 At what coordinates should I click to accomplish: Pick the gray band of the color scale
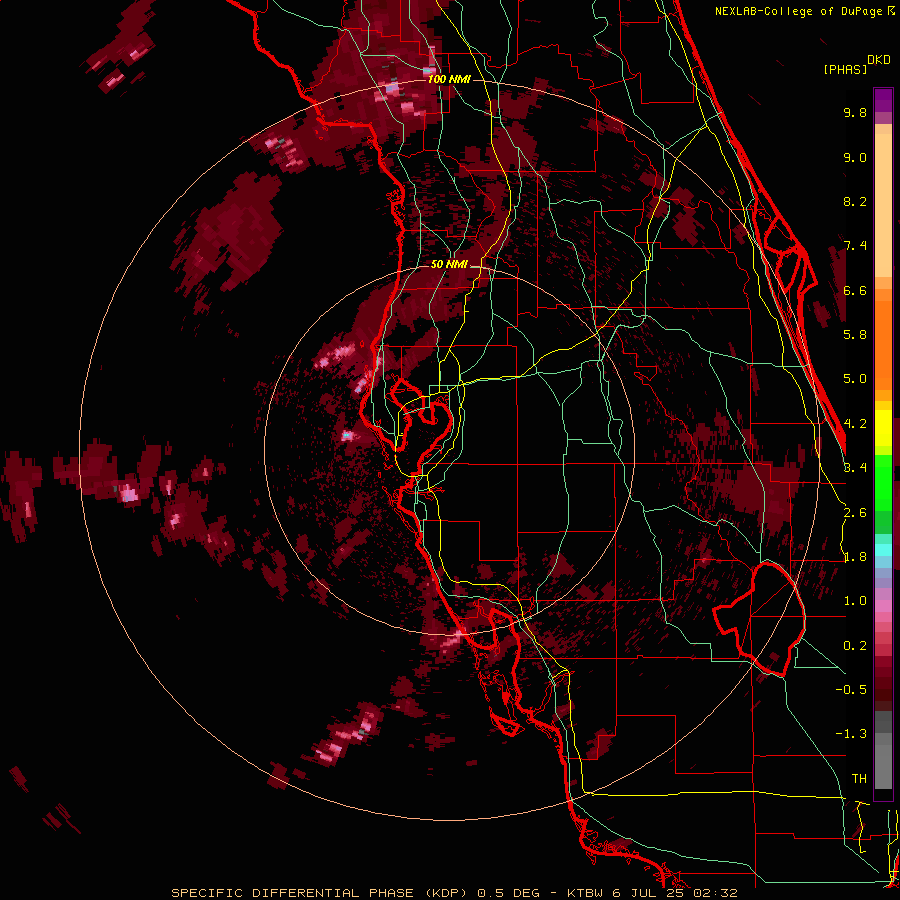pos(883,750)
